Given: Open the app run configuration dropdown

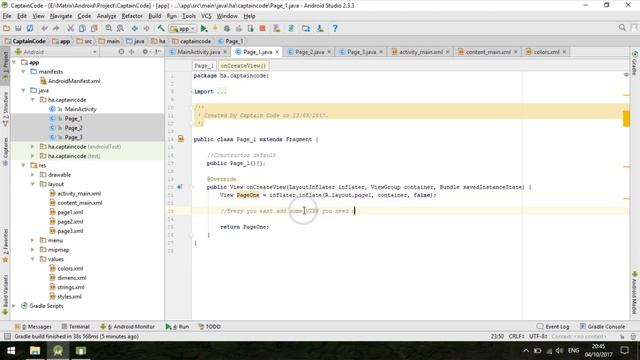Looking at the screenshot, I should click(x=183, y=29).
